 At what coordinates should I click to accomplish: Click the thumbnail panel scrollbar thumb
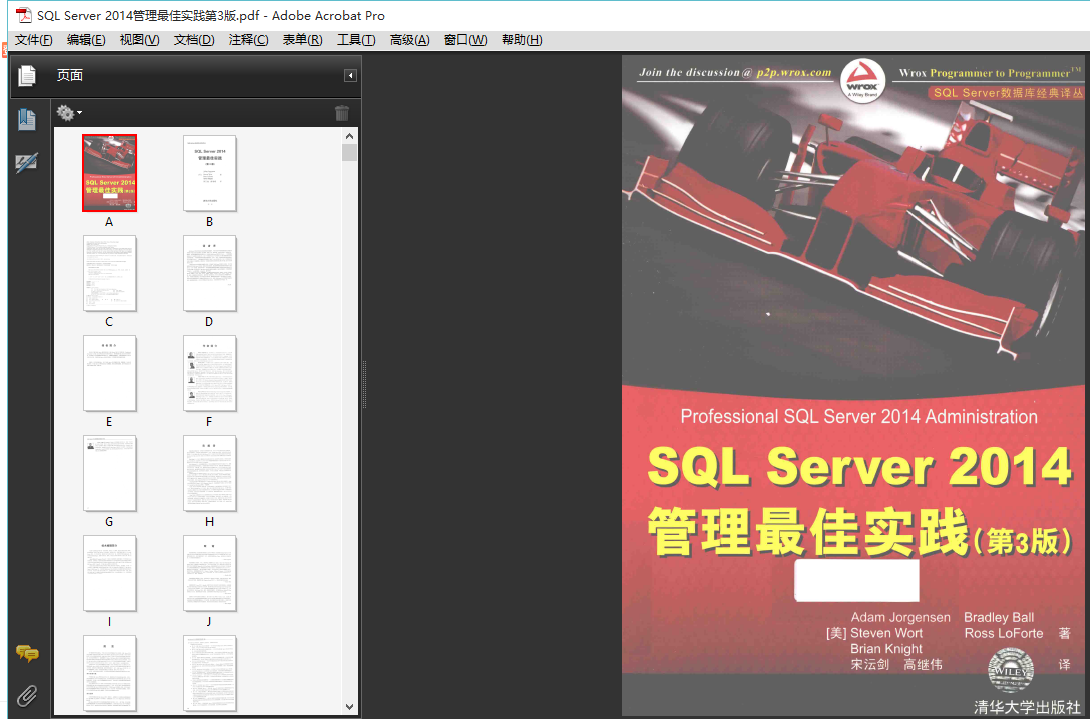click(x=350, y=152)
